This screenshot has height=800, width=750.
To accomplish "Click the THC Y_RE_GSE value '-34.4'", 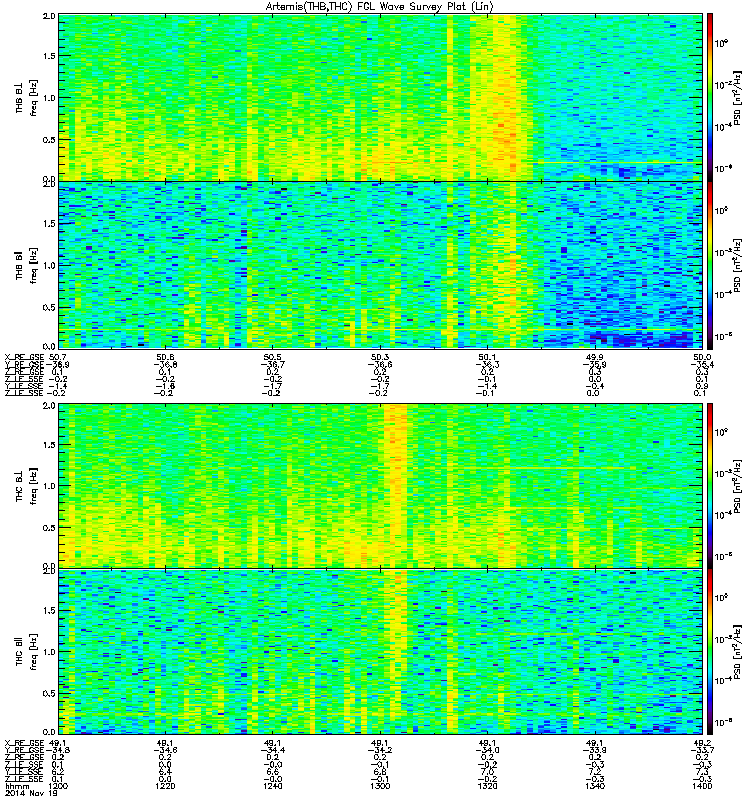I will tap(272, 750).
